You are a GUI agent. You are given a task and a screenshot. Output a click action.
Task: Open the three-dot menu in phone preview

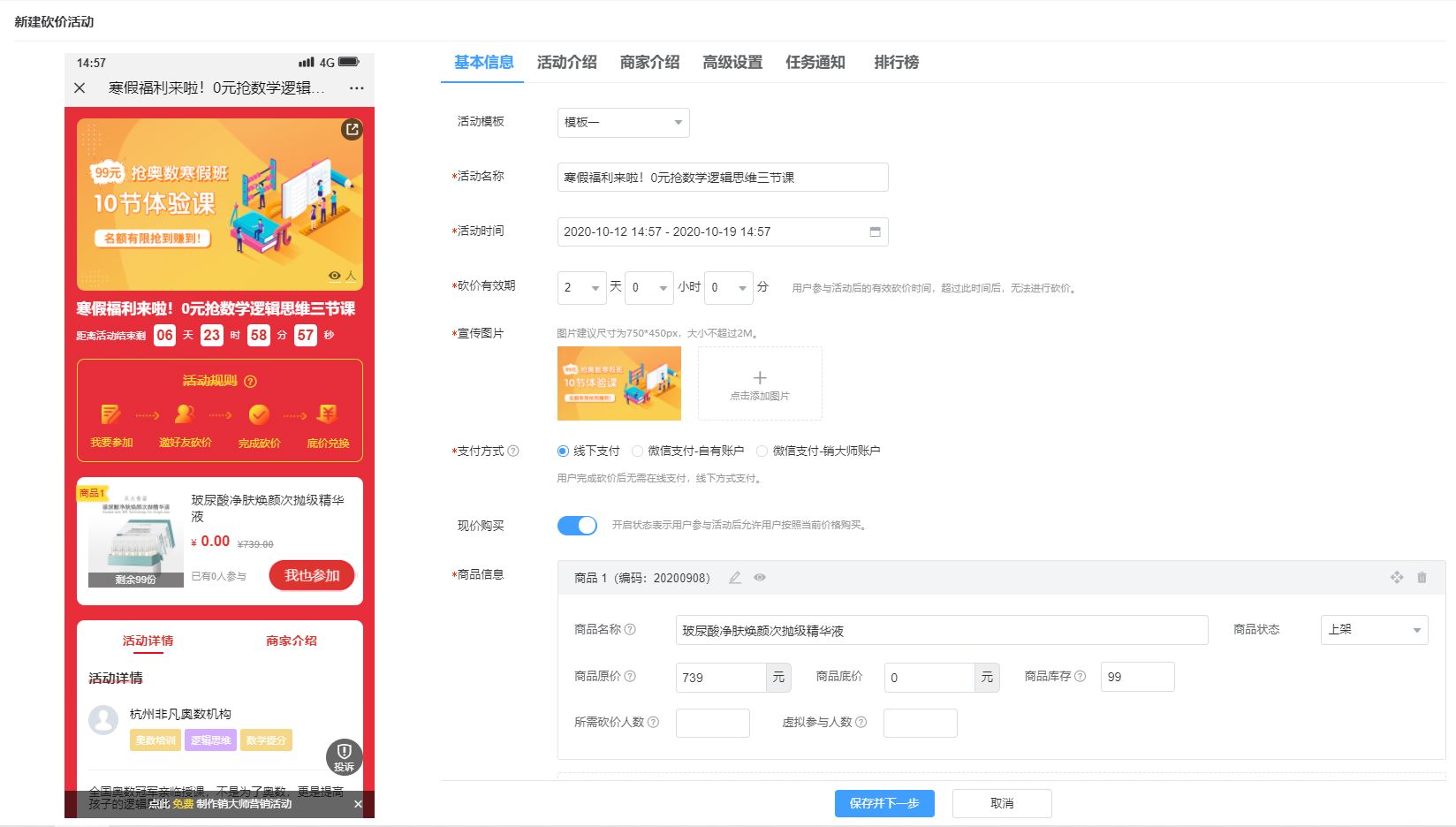(357, 88)
